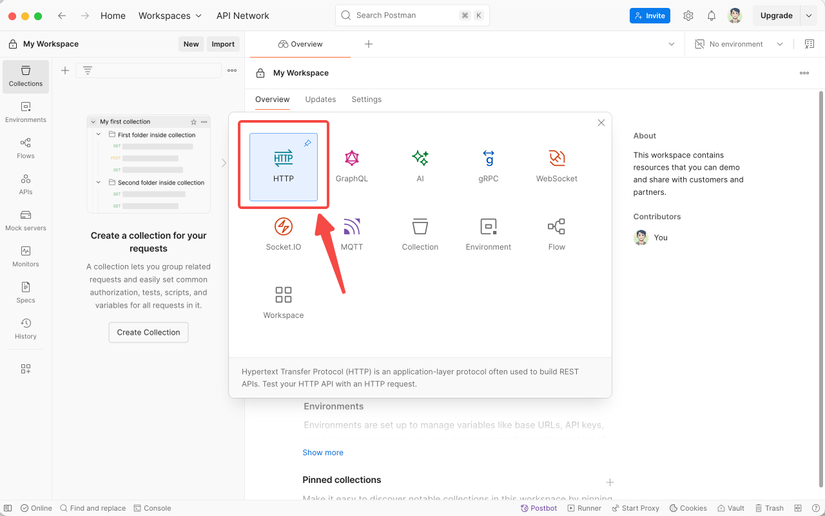Open Vault in the status bar
The width and height of the screenshot is (825, 516).
pyautogui.click(x=731, y=508)
